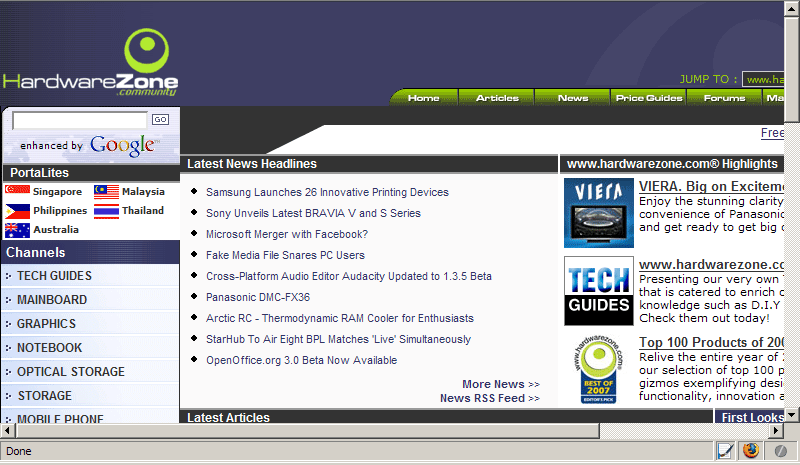
Task: Open the Price Guides navigation tab
Action: pyautogui.click(x=648, y=97)
